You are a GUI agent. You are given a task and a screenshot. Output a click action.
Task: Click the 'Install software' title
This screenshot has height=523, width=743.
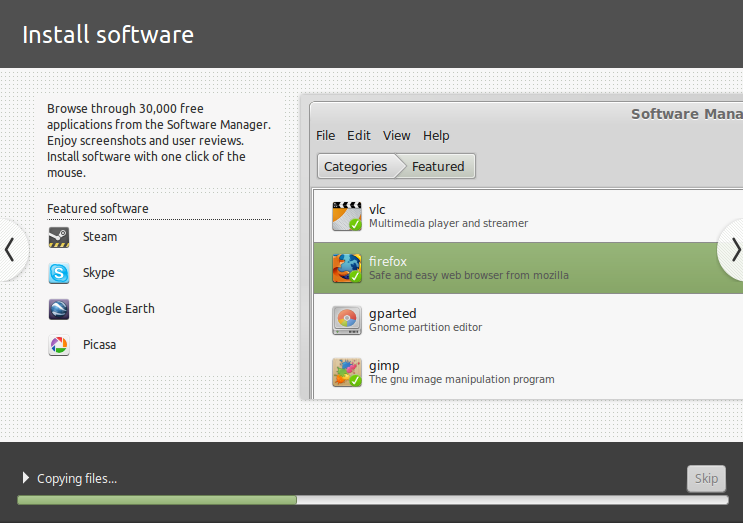pos(108,35)
